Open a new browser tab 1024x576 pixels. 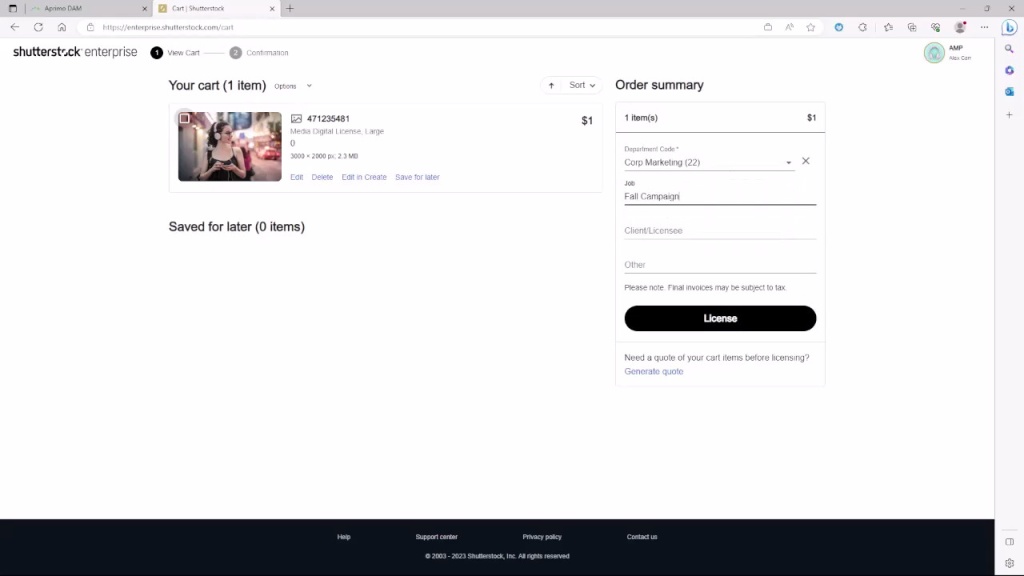point(290,8)
